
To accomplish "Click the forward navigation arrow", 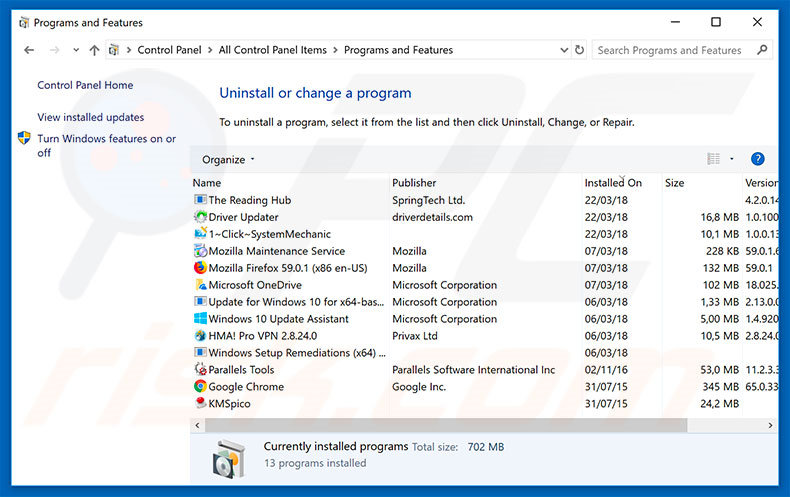I will click(x=54, y=50).
